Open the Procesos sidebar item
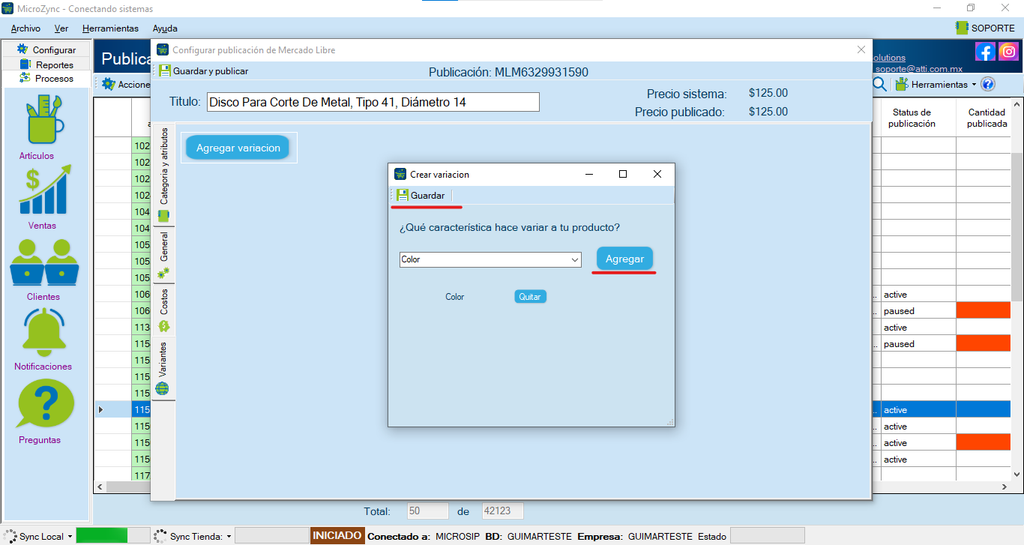 (x=46, y=78)
